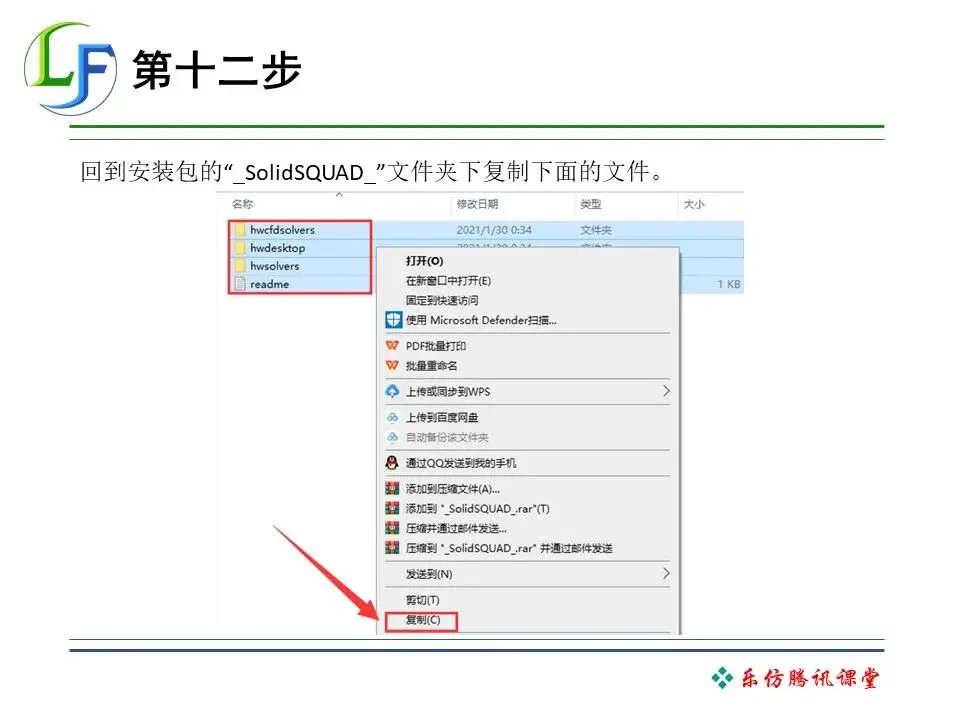The width and height of the screenshot is (960, 720).
Task: Click the 文件夹 type cell of hwcfdsolvers
Action: click(x=596, y=230)
